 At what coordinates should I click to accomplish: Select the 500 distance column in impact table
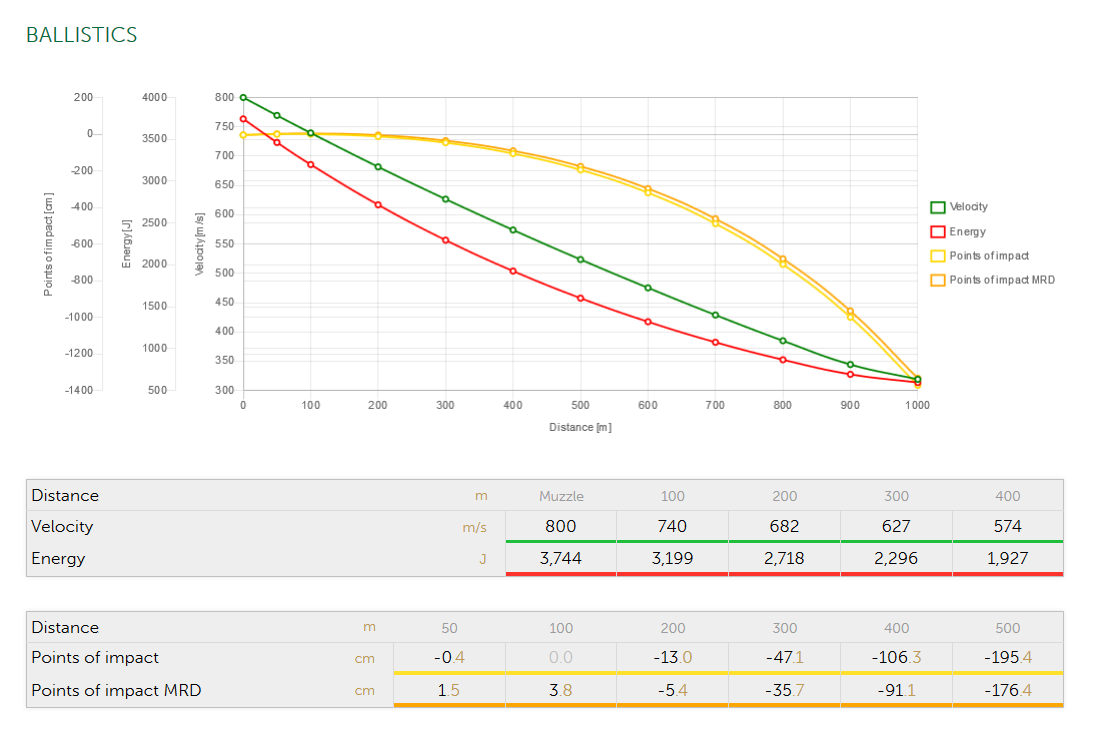(1007, 628)
